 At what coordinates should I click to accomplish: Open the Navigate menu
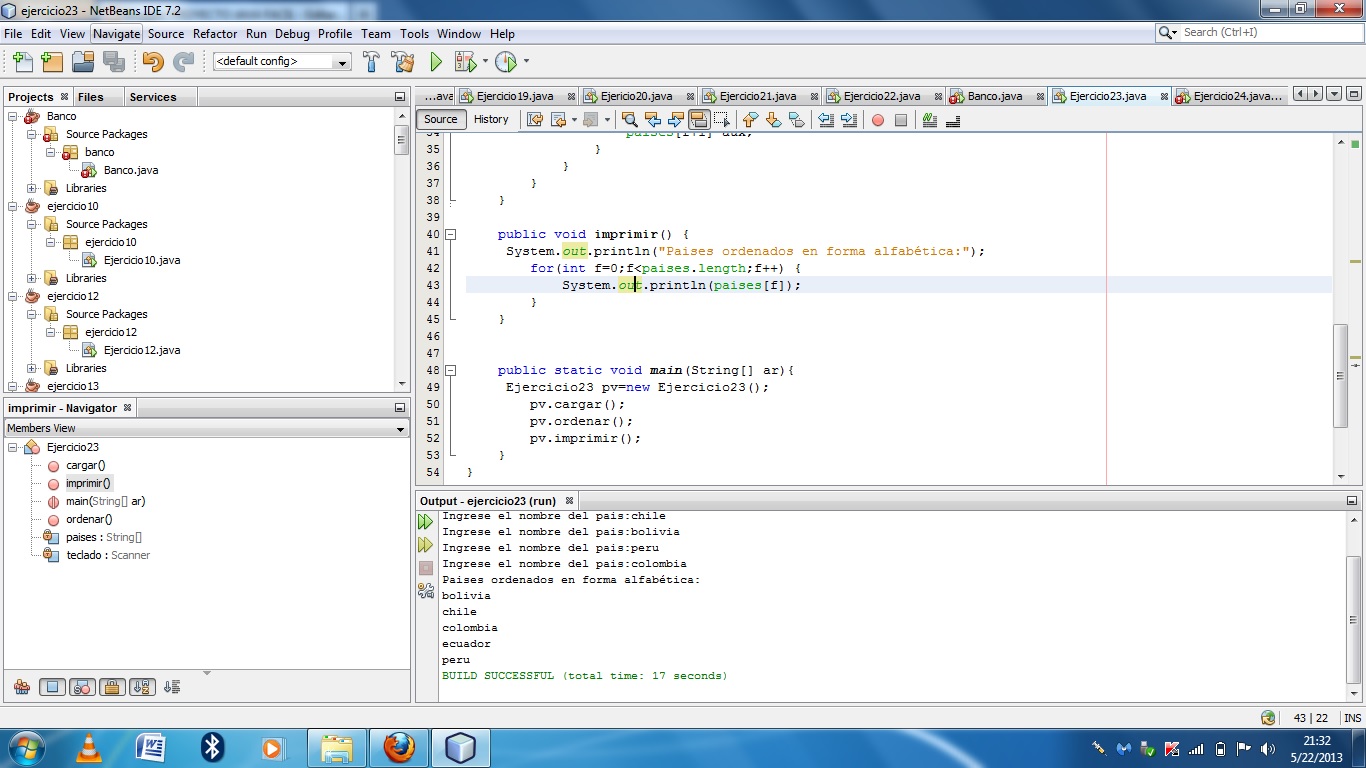click(x=116, y=33)
